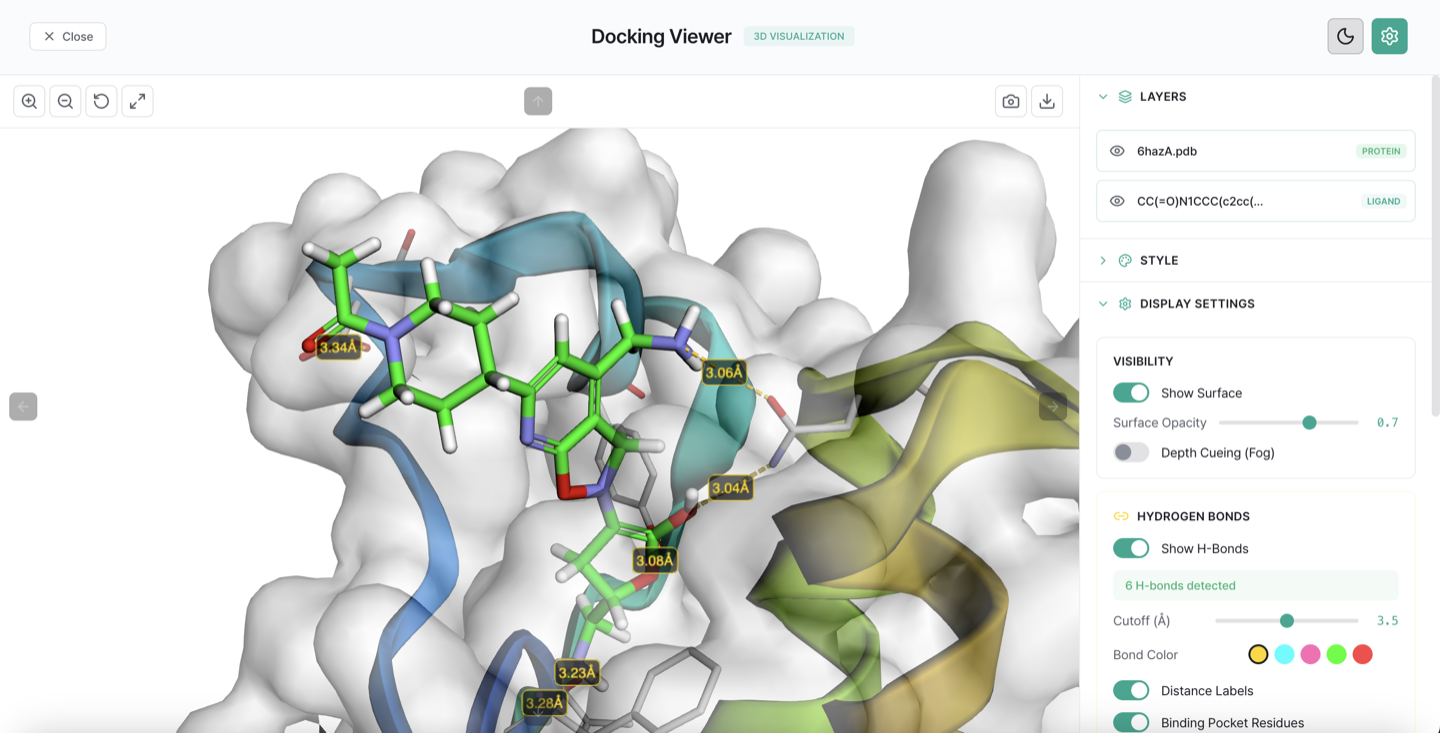1440x733 pixels.
Task: Take a snapshot with the camera icon
Action: (x=1011, y=101)
